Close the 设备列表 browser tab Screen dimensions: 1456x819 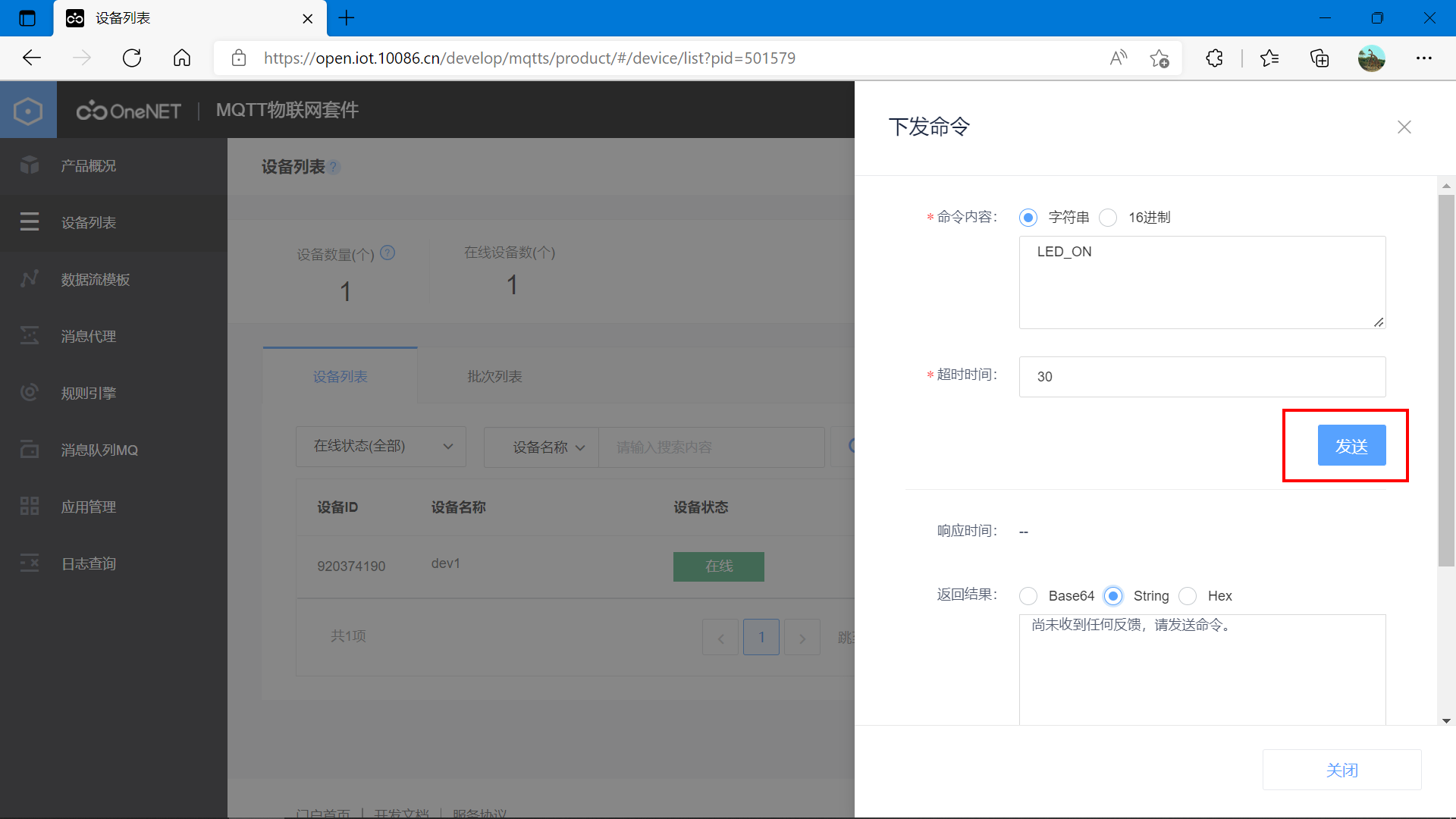click(308, 18)
